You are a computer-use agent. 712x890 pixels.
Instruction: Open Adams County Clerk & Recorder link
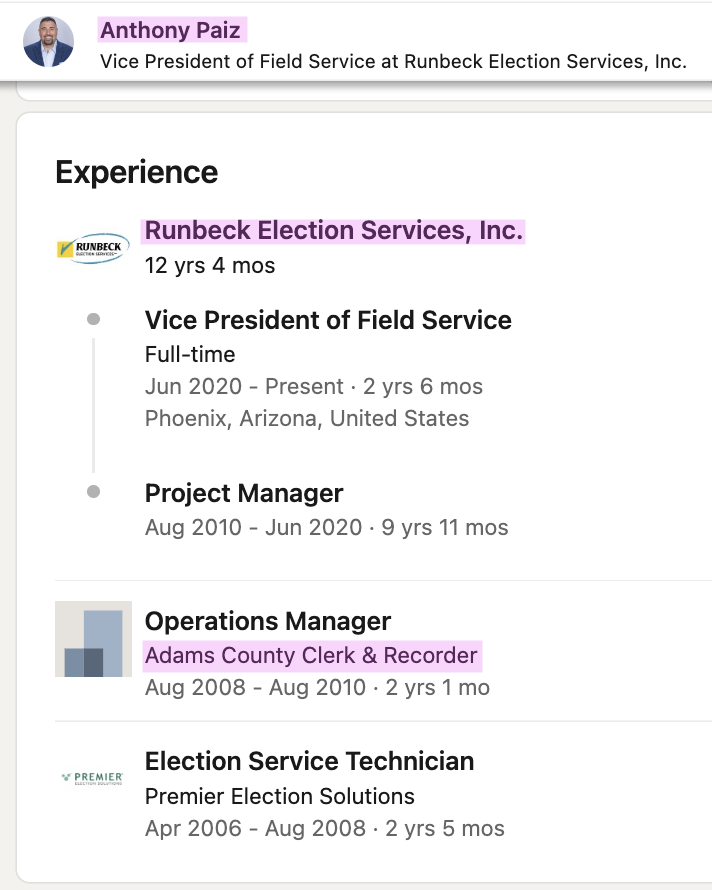click(x=312, y=656)
